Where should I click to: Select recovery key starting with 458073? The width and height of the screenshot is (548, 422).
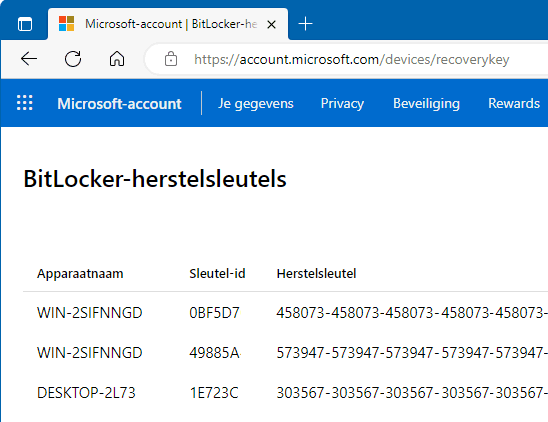pos(412,313)
